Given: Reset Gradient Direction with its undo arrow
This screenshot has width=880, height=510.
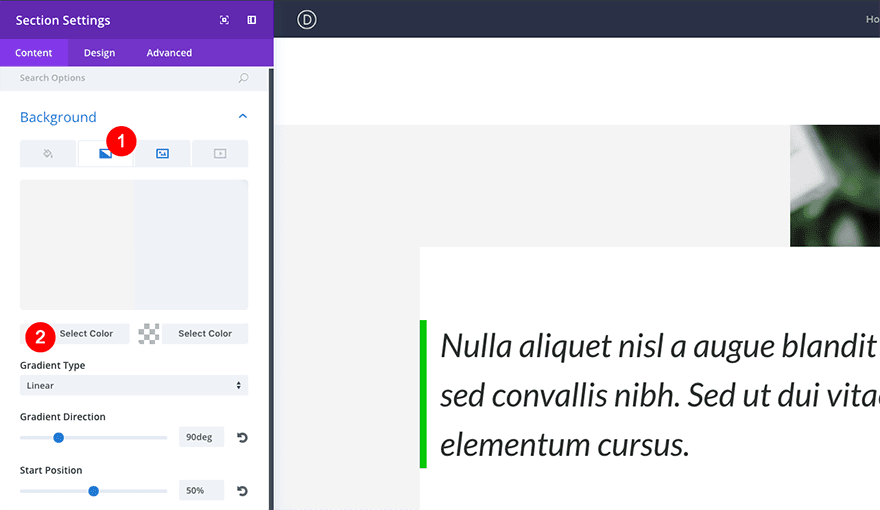Looking at the screenshot, I should (x=242, y=437).
